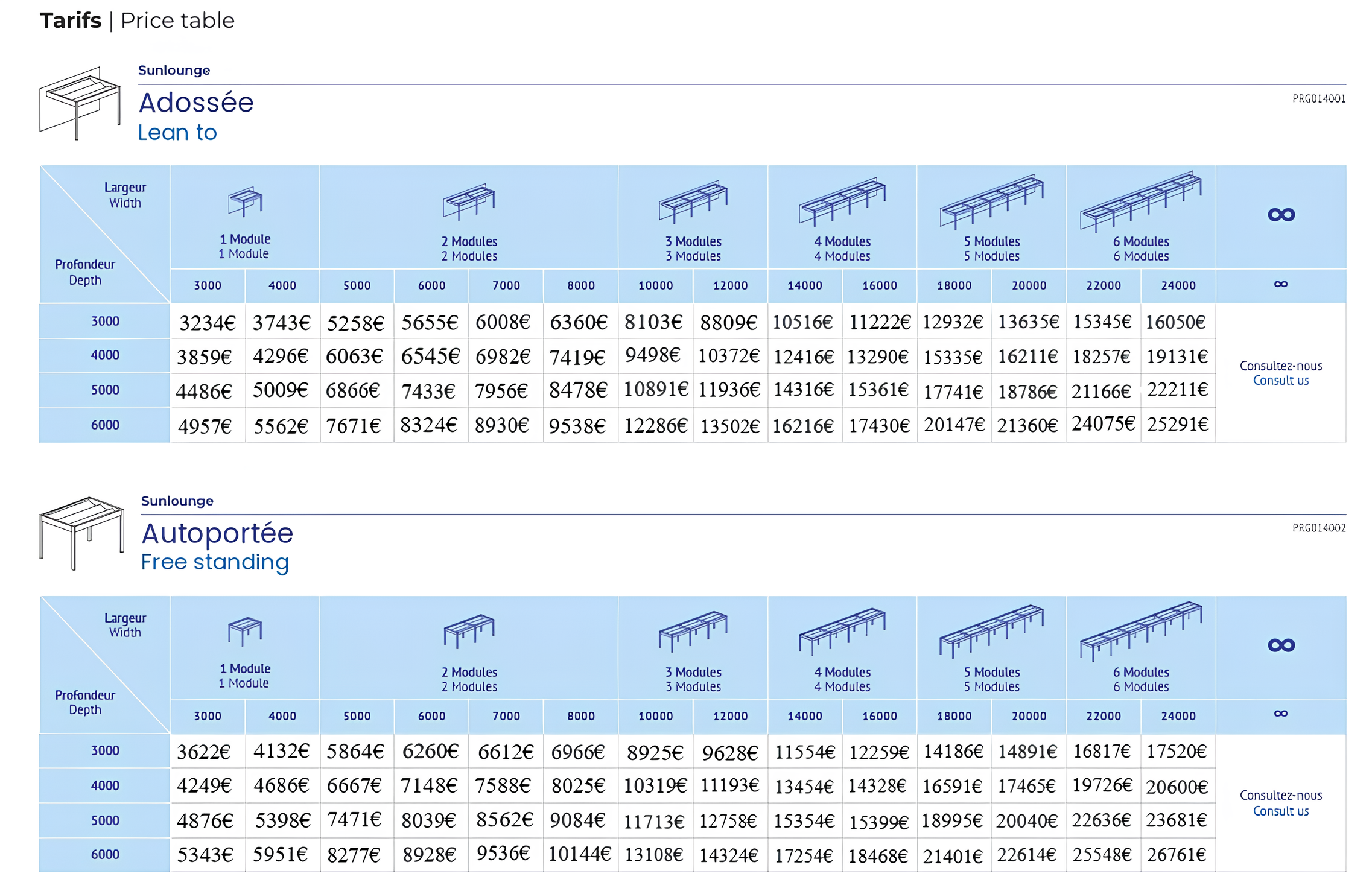The width and height of the screenshot is (1372, 894).
Task: Click the 3 Modules icon in Adossée table
Action: [693, 201]
